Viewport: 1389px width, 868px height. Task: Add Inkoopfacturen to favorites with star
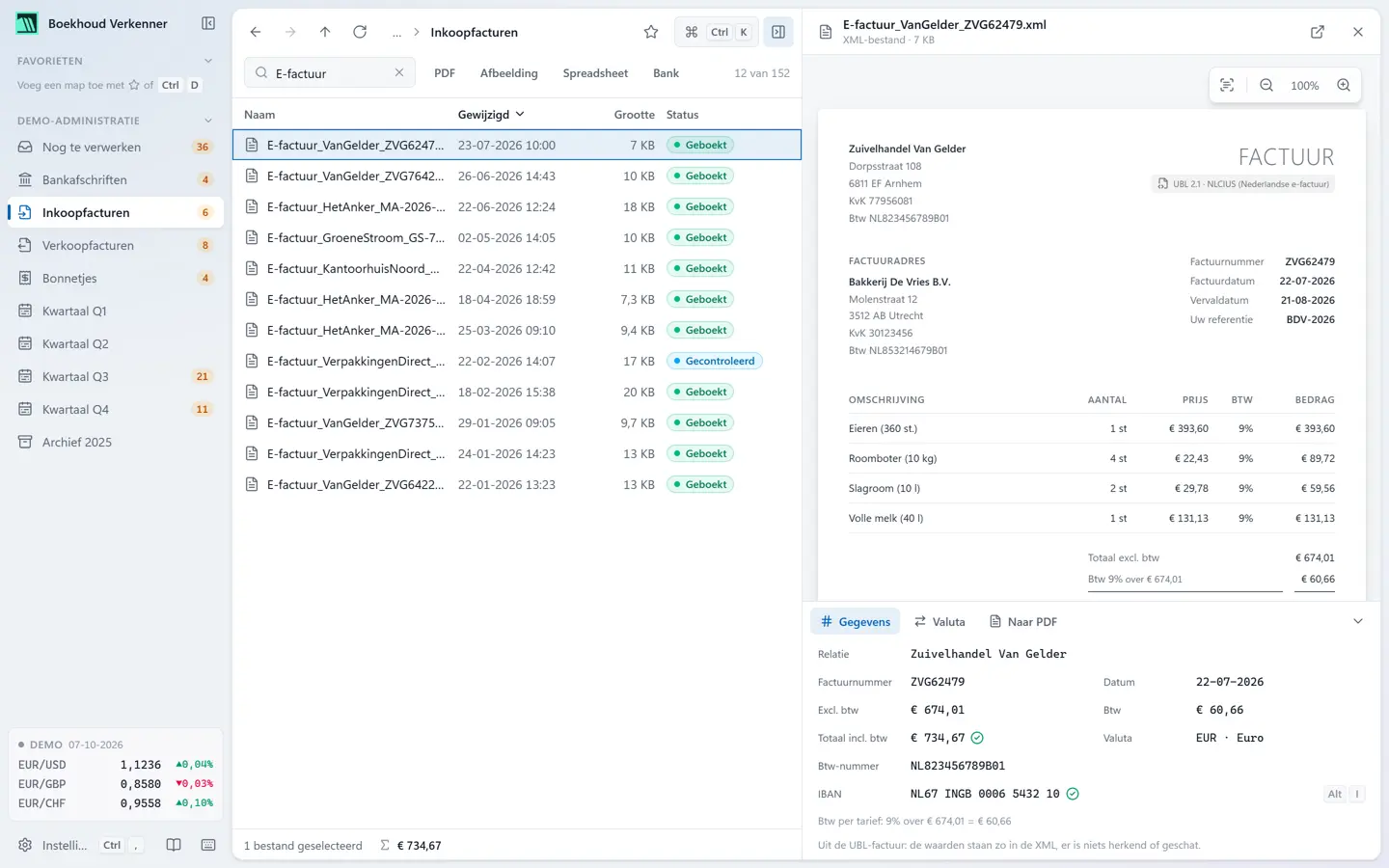tap(651, 32)
